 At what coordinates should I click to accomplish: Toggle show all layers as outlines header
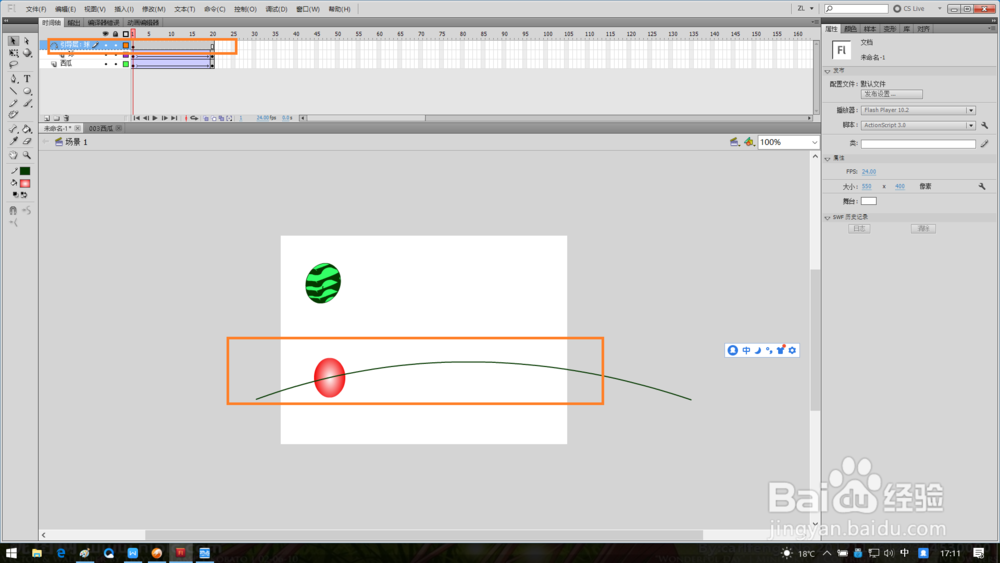[x=126, y=34]
